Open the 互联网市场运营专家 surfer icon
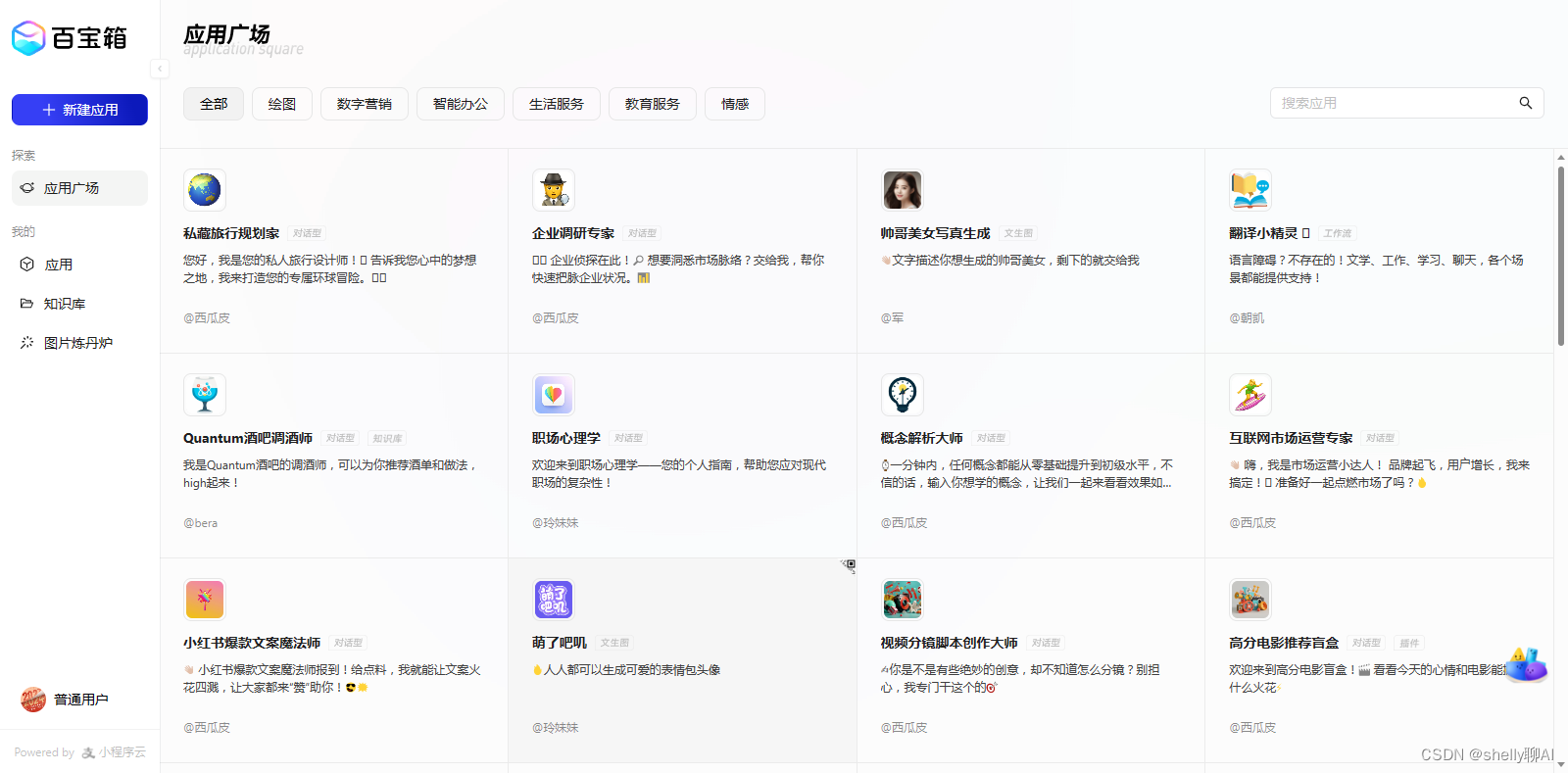The width and height of the screenshot is (1568, 773). coord(1250,394)
